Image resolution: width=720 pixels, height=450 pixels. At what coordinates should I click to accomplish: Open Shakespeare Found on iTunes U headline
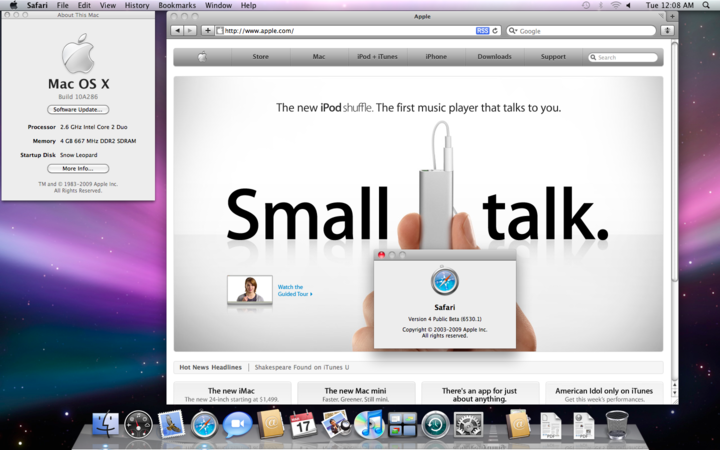(x=302, y=367)
